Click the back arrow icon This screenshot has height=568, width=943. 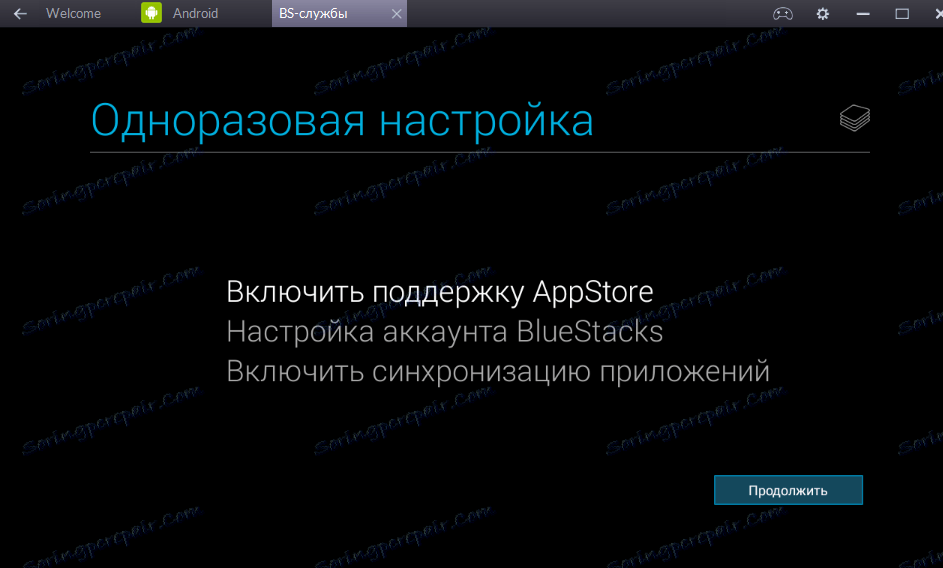[20, 13]
